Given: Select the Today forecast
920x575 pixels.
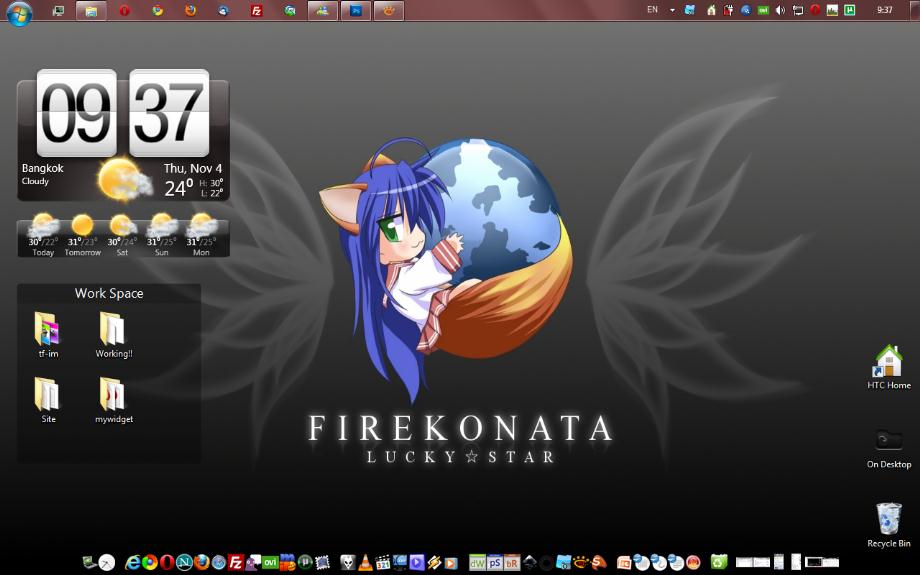Looking at the screenshot, I should [43, 235].
